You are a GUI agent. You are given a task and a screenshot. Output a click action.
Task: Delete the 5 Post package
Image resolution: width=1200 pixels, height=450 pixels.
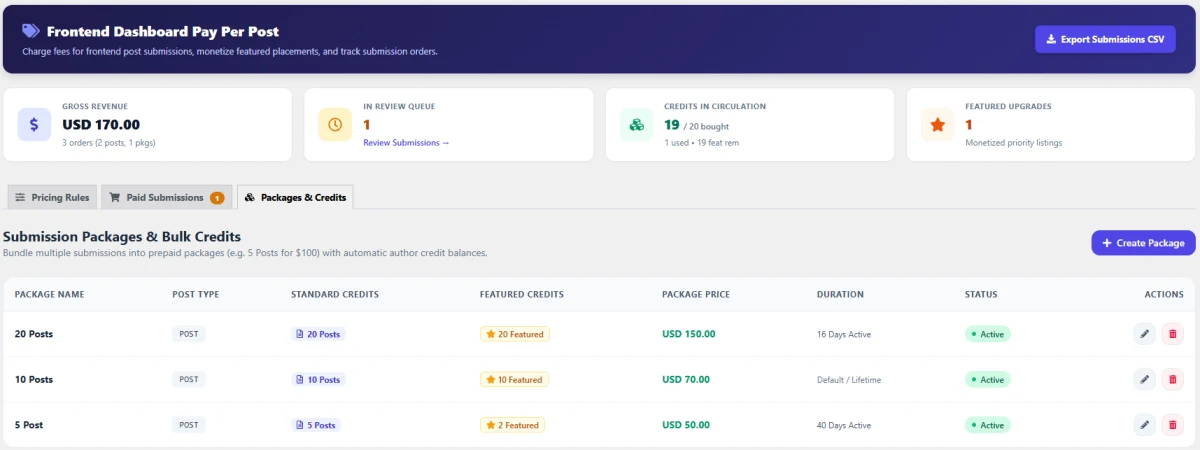coord(1172,425)
